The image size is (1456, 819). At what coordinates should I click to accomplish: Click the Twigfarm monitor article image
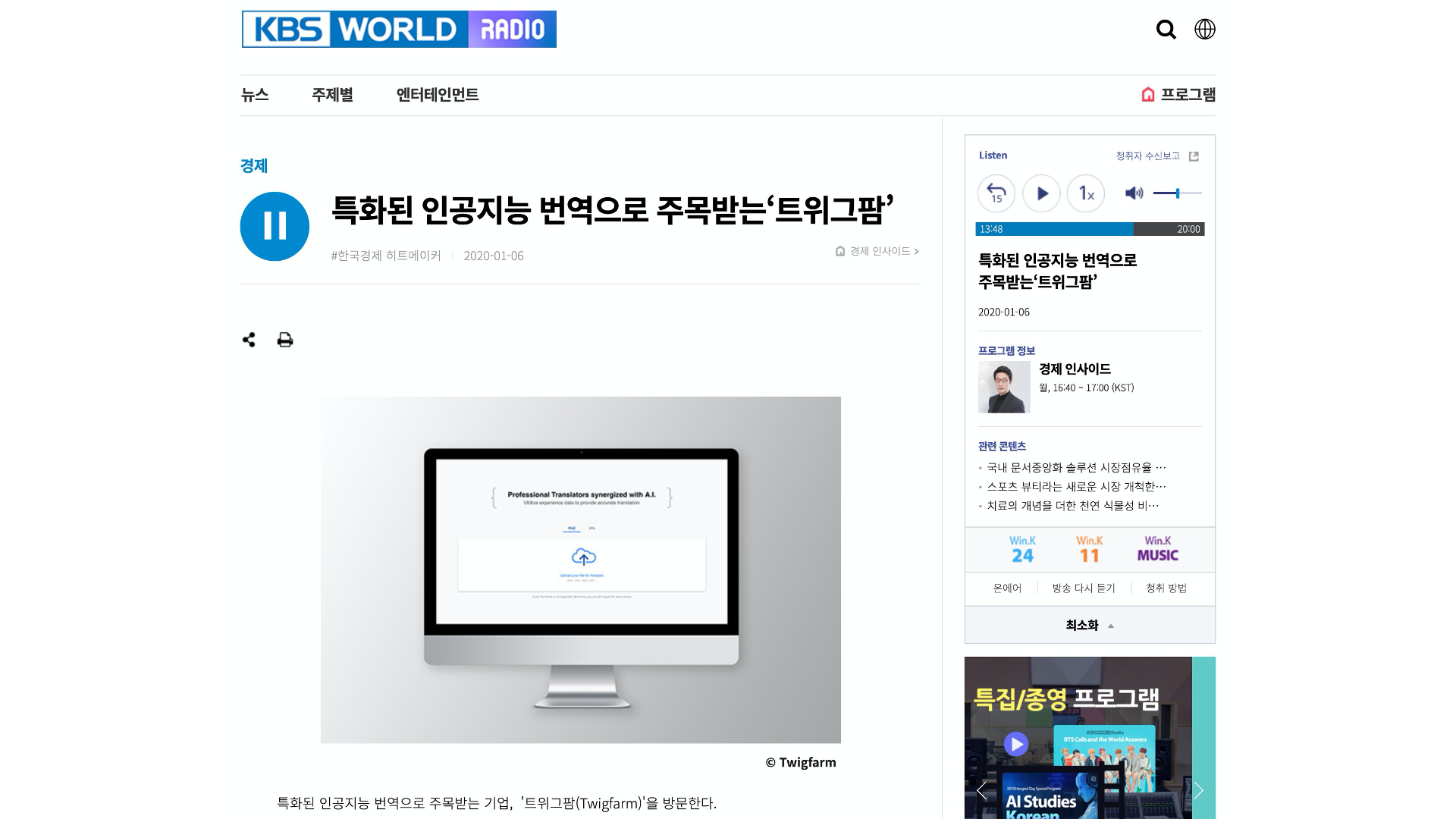[x=581, y=570]
